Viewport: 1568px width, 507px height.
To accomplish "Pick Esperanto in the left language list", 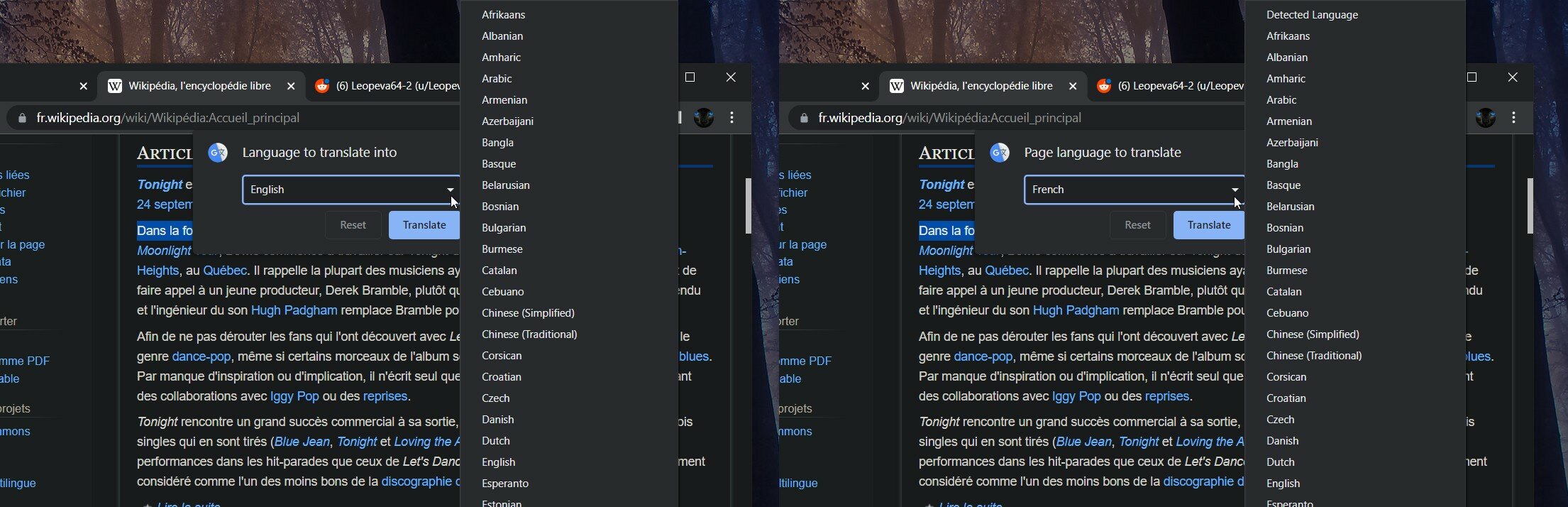I will (x=570, y=484).
